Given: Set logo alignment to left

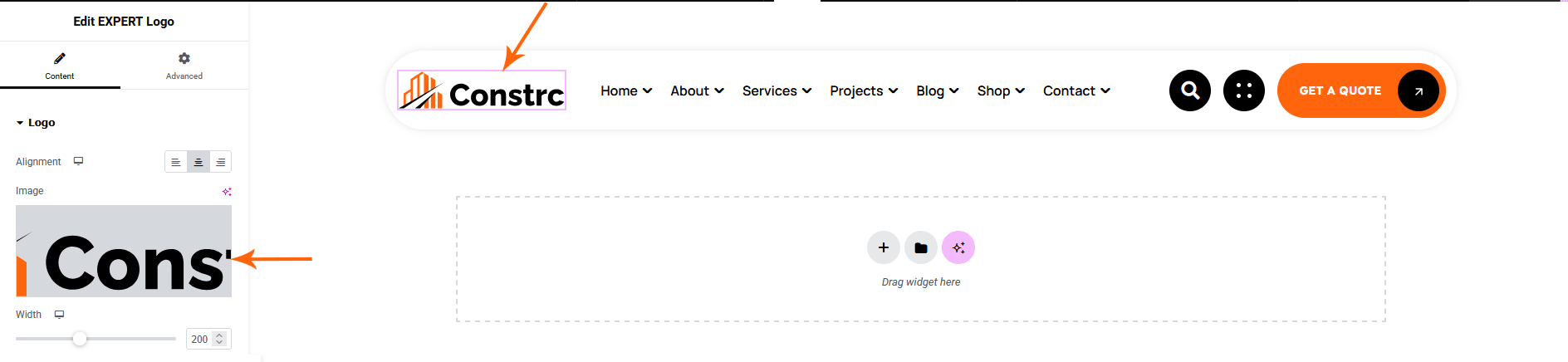Looking at the screenshot, I should coord(175,162).
